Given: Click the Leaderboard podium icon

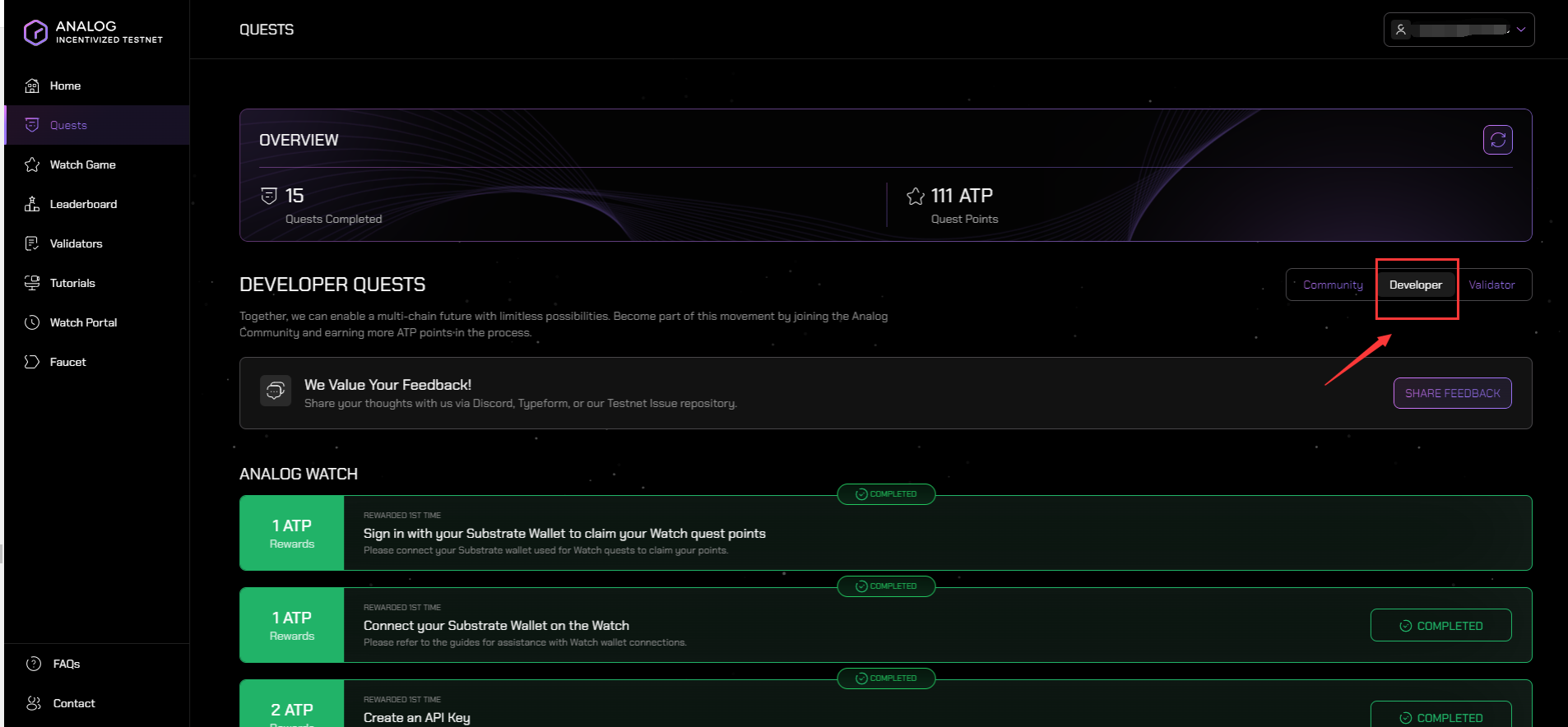Looking at the screenshot, I should coord(32,204).
